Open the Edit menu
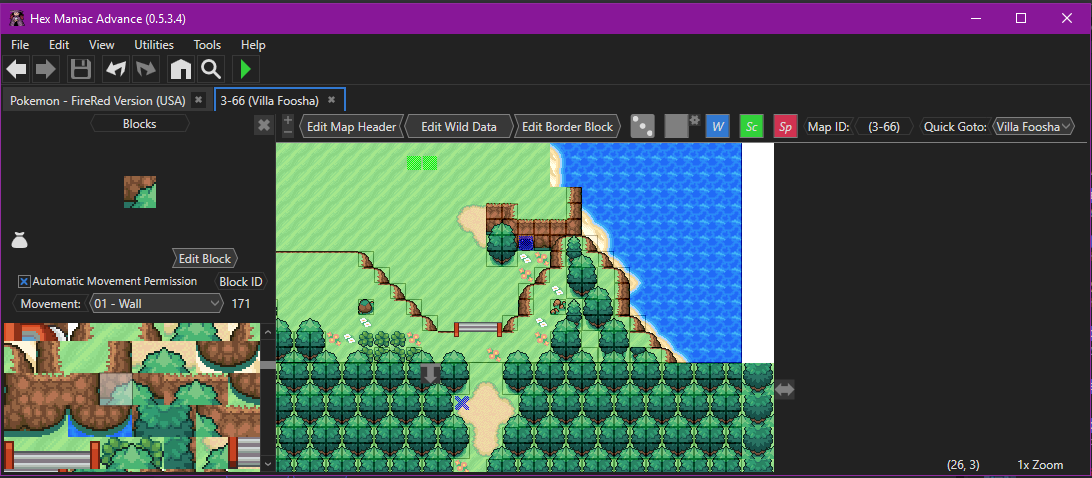Screen dimensions: 1092x478 coord(59,45)
